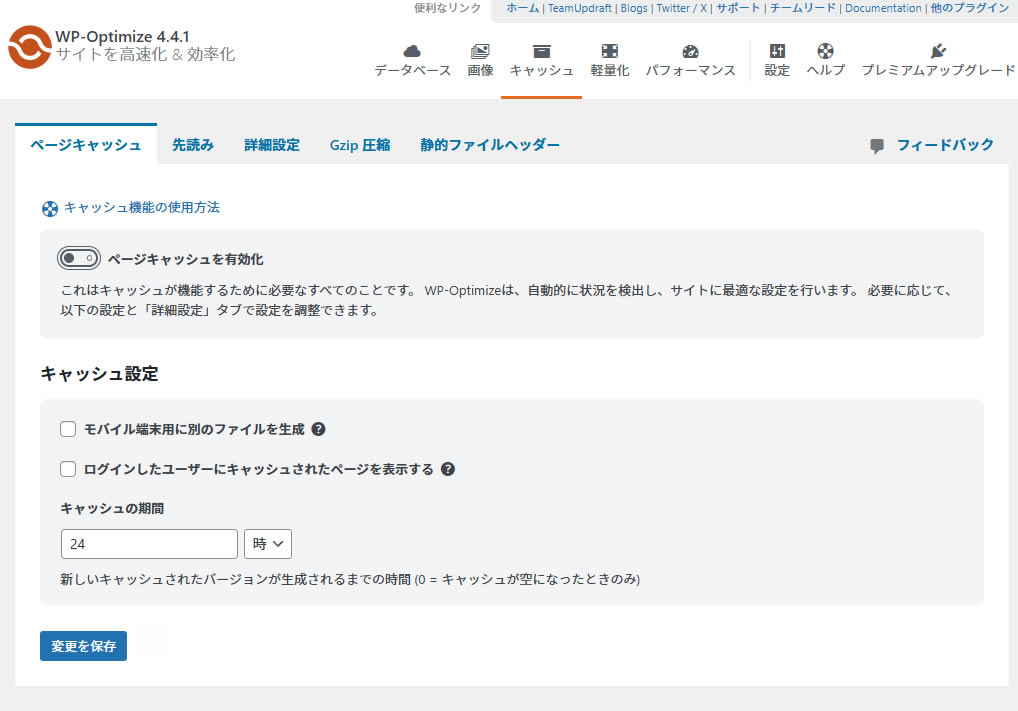Switch to the Gzip 圧縮 tab
The height and width of the screenshot is (711, 1018).
click(360, 145)
